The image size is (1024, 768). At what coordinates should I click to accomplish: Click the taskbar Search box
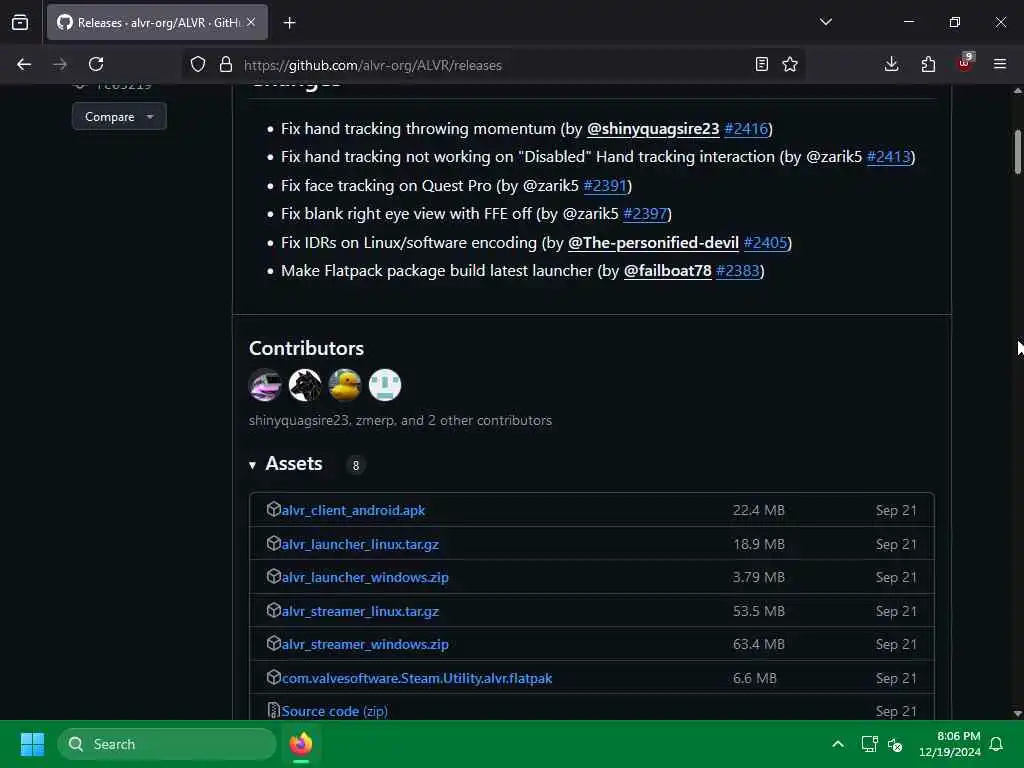[167, 744]
